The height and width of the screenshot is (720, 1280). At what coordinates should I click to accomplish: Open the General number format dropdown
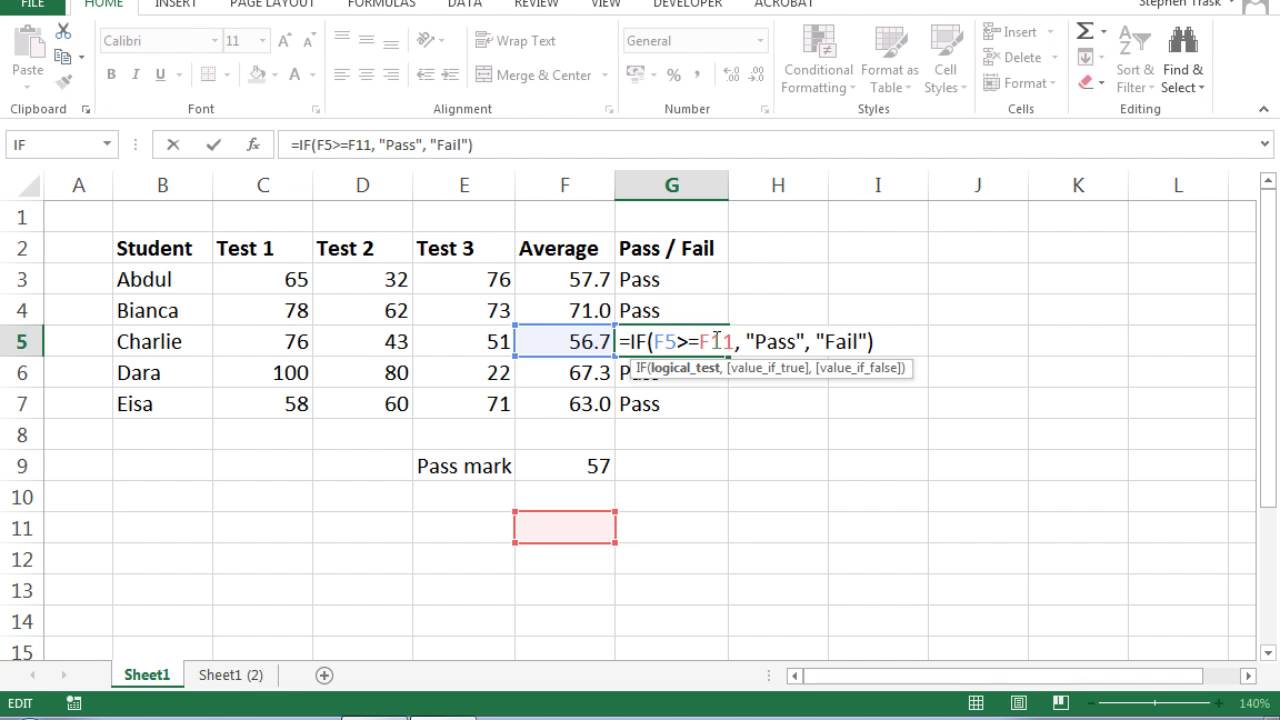point(760,41)
